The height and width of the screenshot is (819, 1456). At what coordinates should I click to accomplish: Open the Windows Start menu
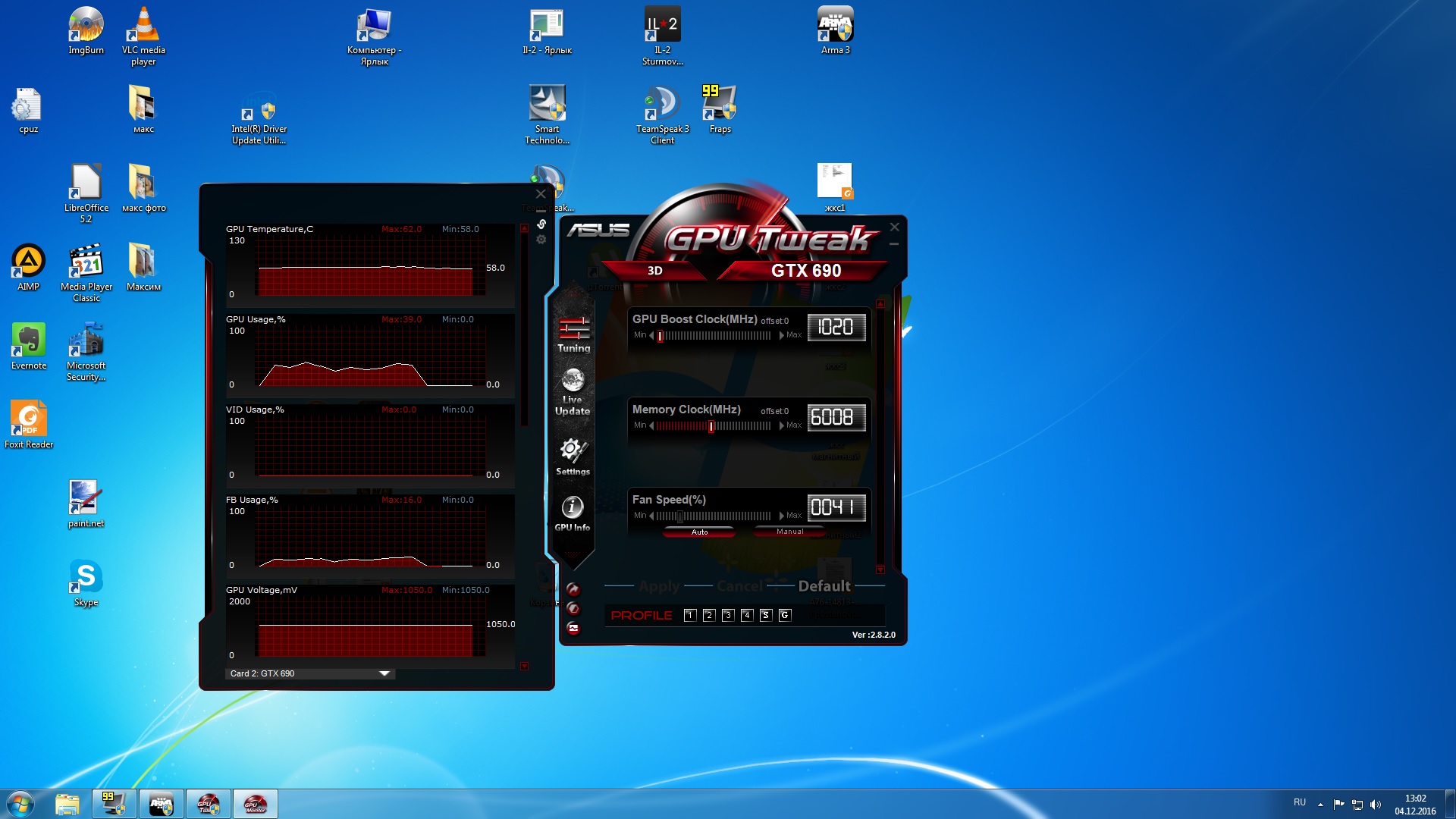(20, 804)
